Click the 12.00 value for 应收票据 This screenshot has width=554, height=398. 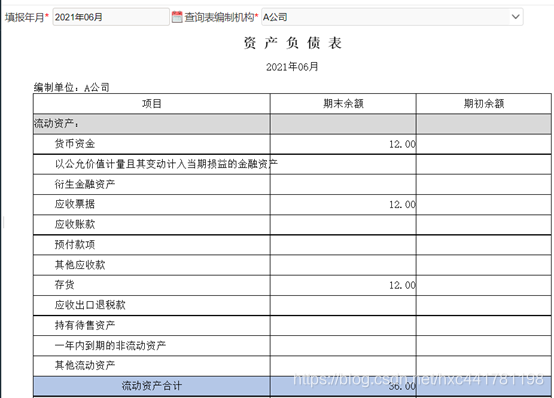click(x=402, y=205)
